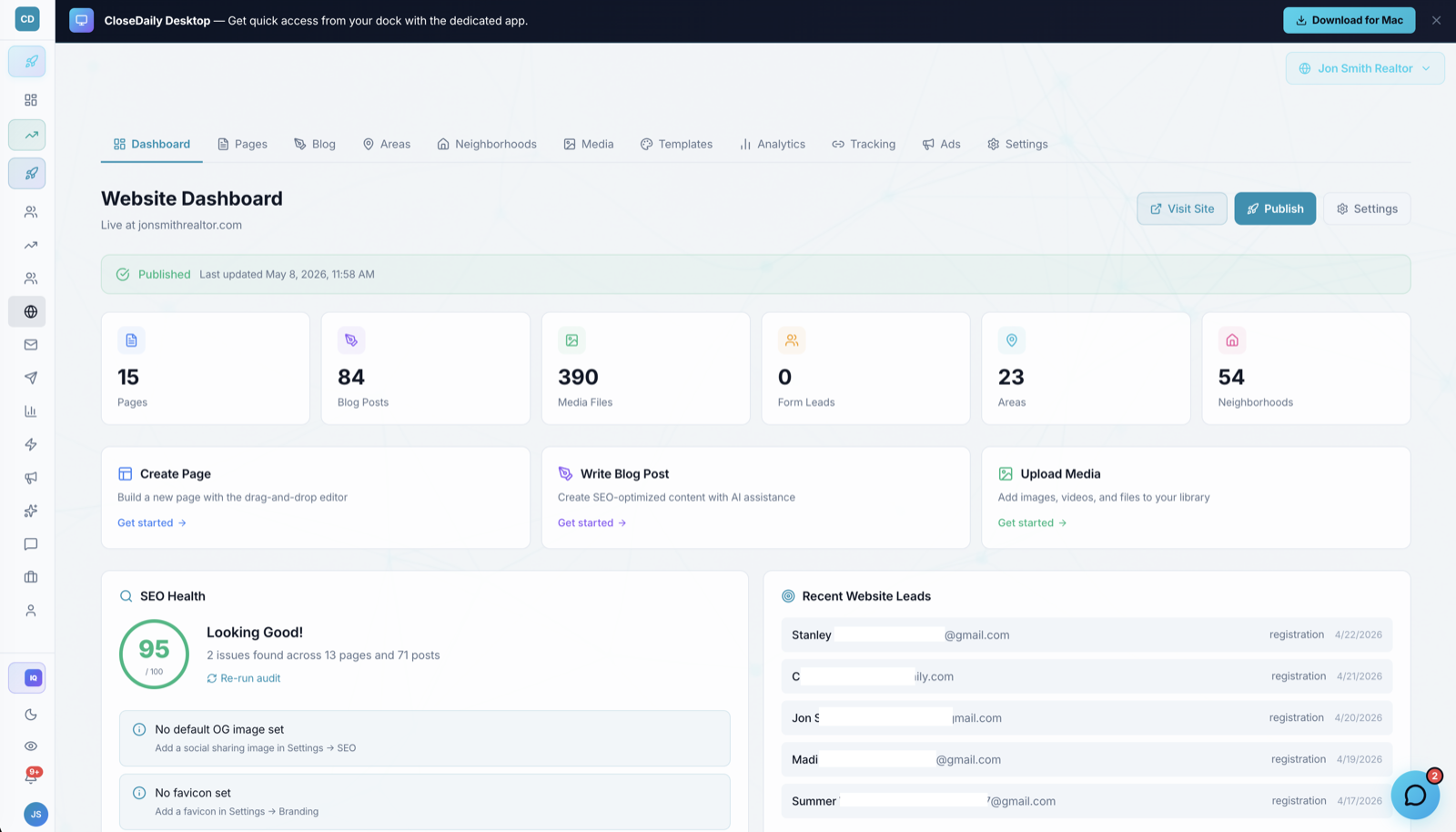Open the CD logo at sidebar top
This screenshot has height=832, width=1456.
(x=27, y=18)
